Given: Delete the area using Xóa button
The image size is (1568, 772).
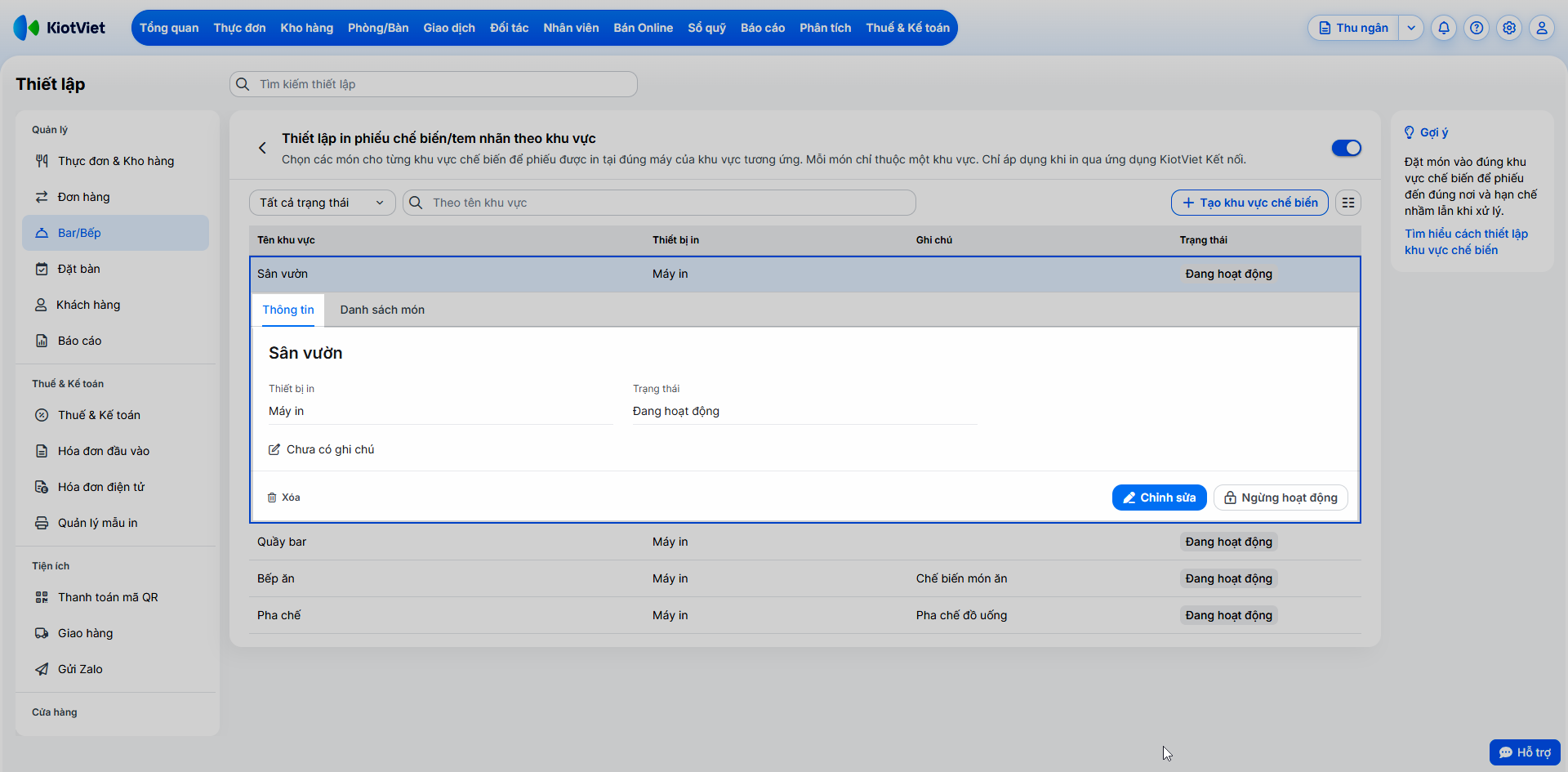Looking at the screenshot, I should coord(283,498).
